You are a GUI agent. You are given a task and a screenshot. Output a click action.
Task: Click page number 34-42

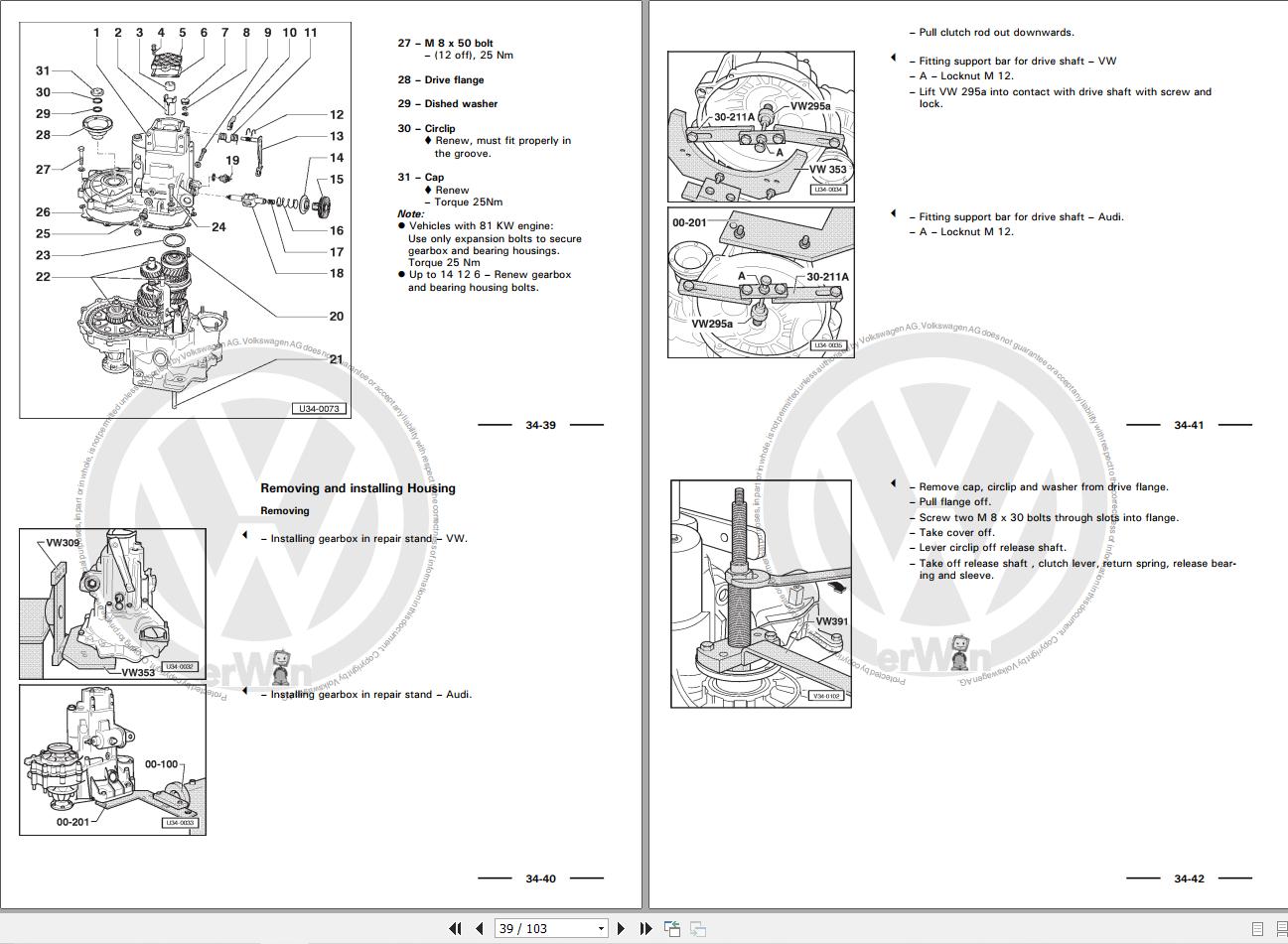[1189, 878]
